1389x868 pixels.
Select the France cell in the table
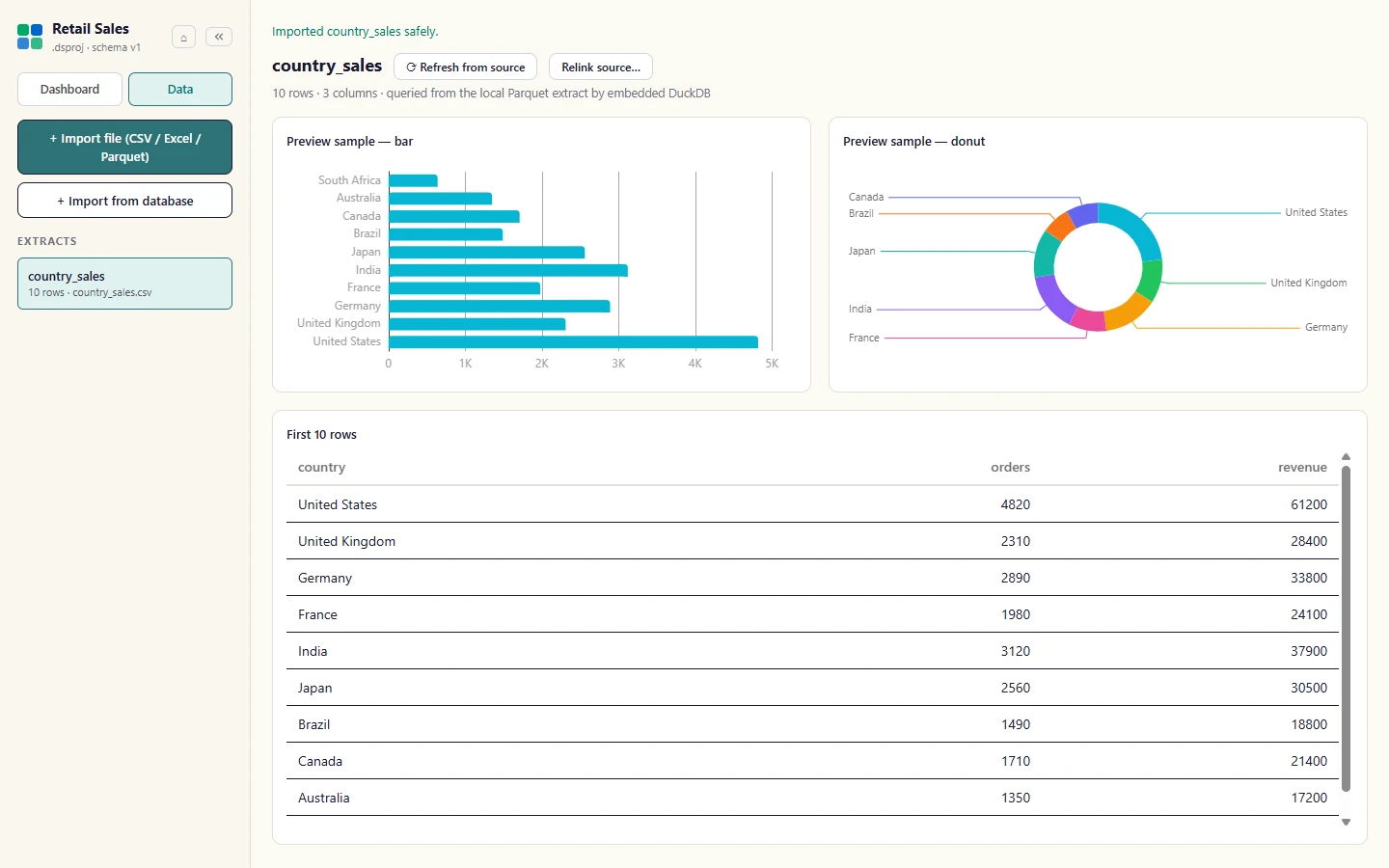317,614
